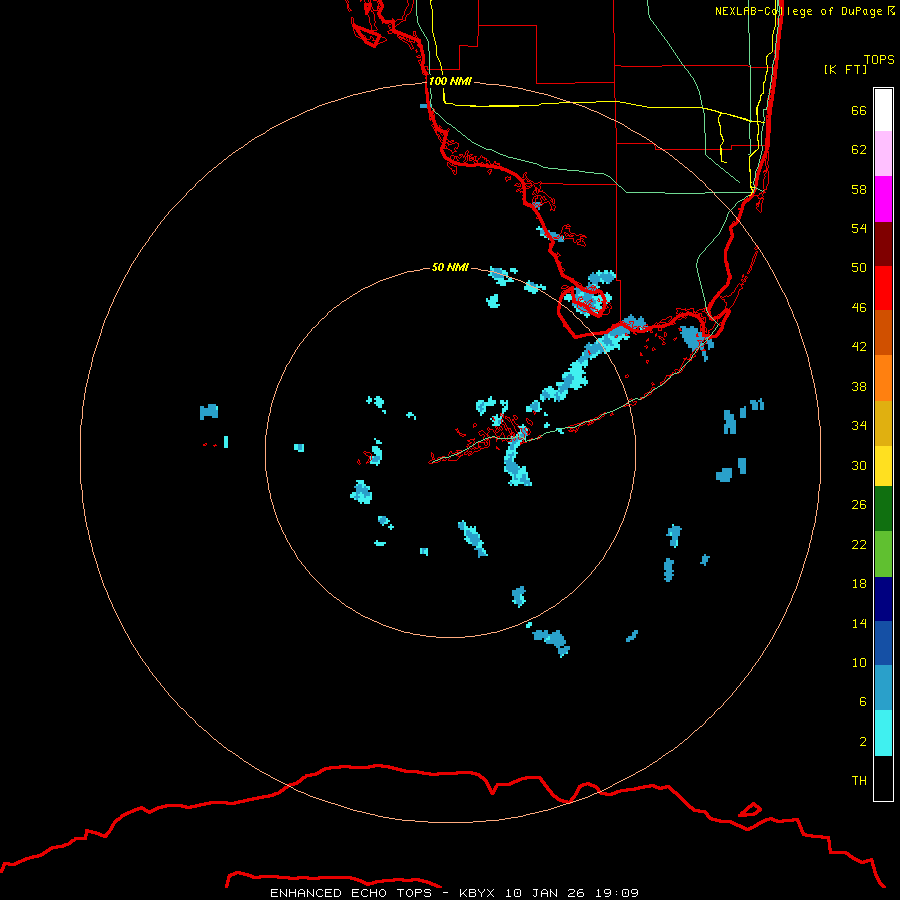Click the '10 JAN 26' date text
The width and height of the screenshot is (900, 900).
point(545,893)
